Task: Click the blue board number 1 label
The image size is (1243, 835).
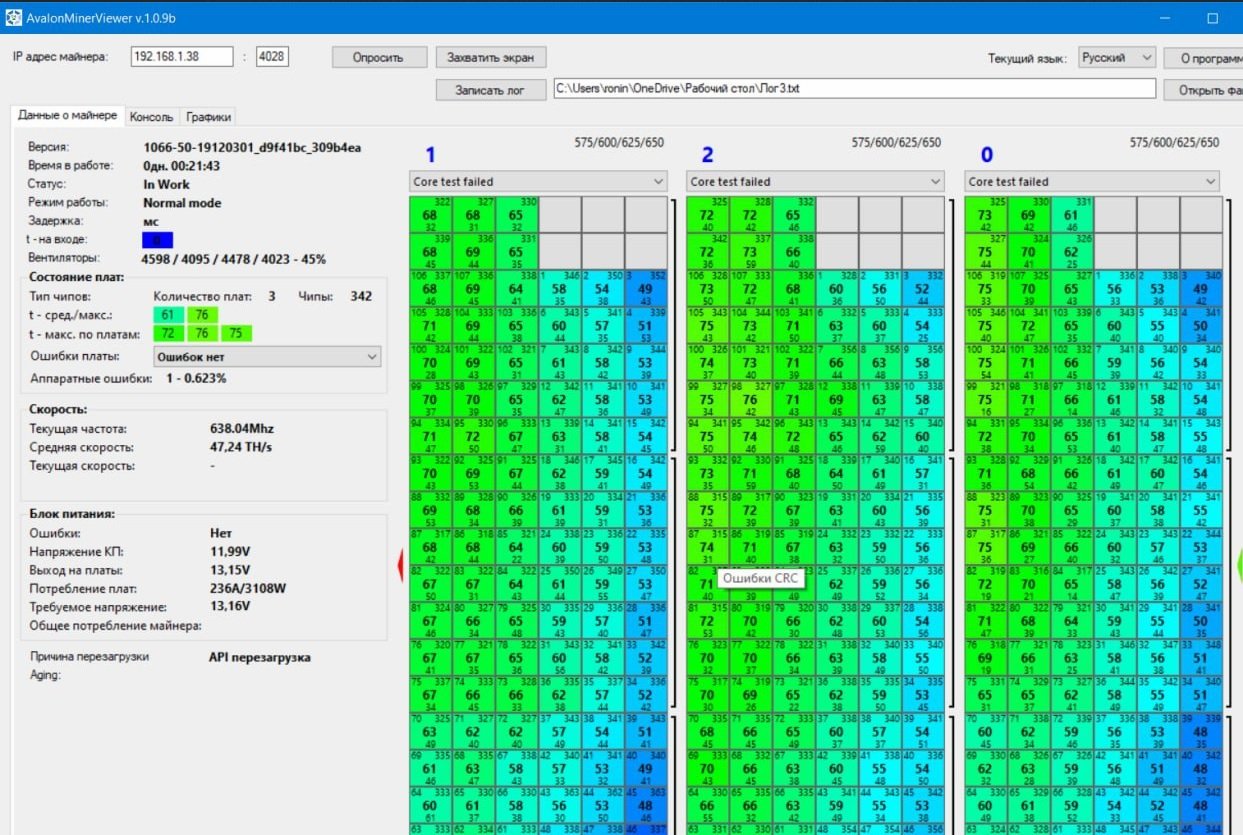Action: tap(431, 154)
